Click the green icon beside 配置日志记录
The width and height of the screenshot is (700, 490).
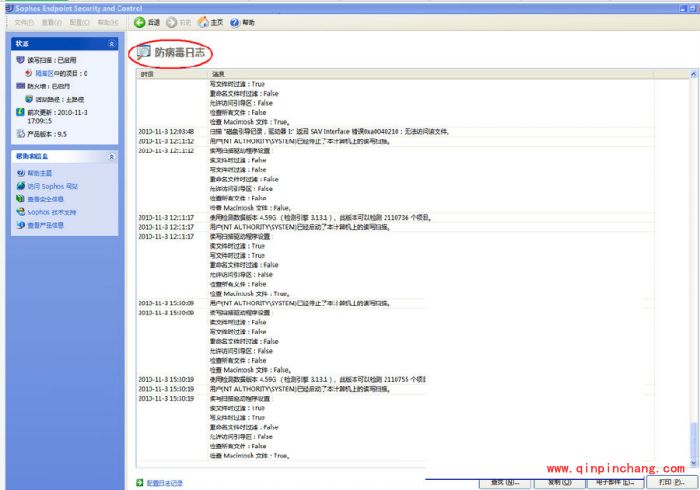(x=140, y=483)
